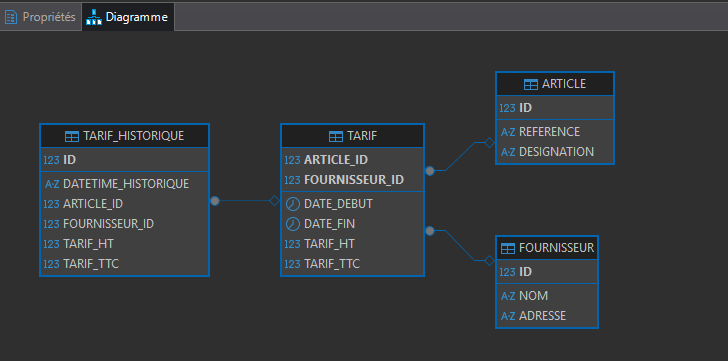Select the TARIF table title header
728x361 pixels.
coord(352,136)
